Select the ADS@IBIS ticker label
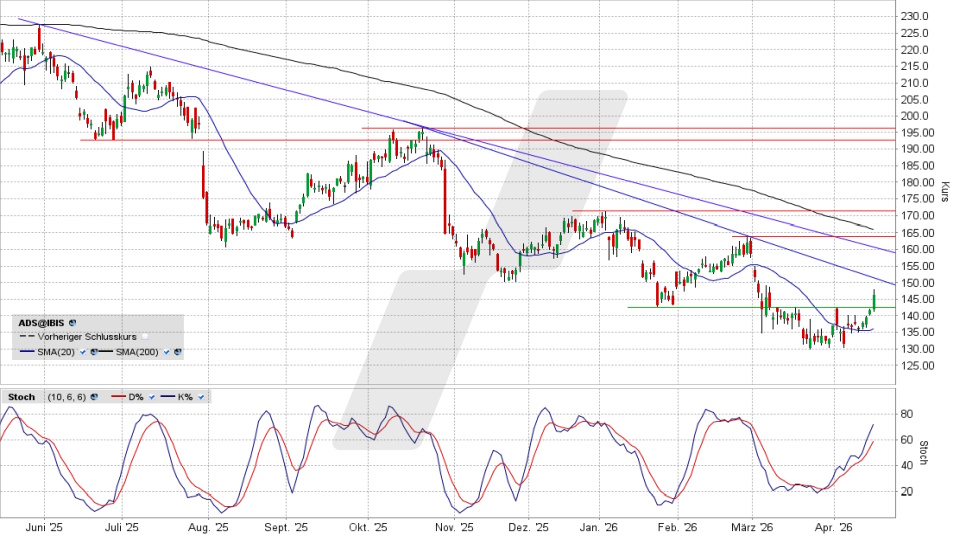The image size is (960, 540). point(41,323)
